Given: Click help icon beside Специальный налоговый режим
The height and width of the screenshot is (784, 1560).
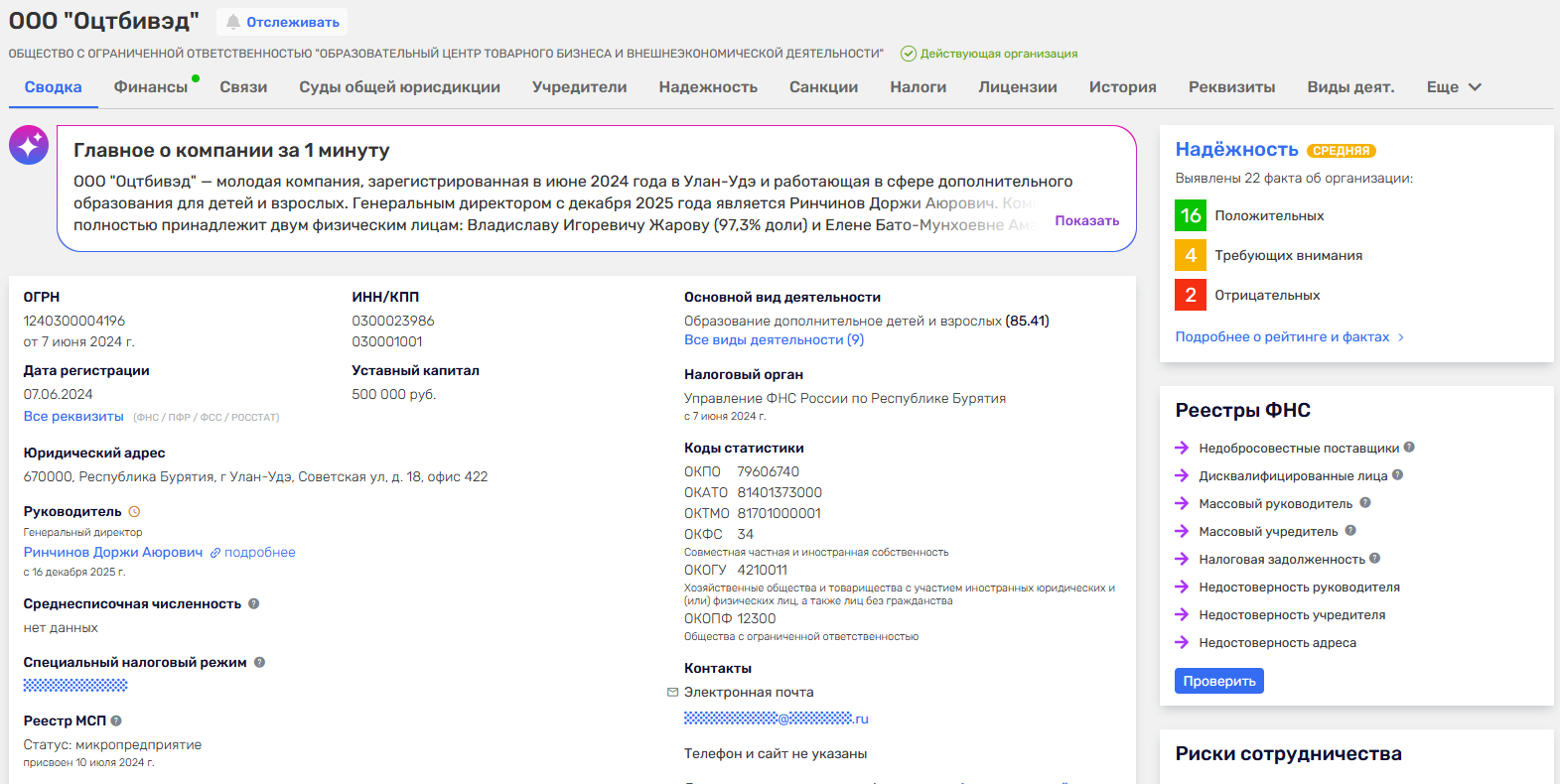Looking at the screenshot, I should pyautogui.click(x=259, y=662).
